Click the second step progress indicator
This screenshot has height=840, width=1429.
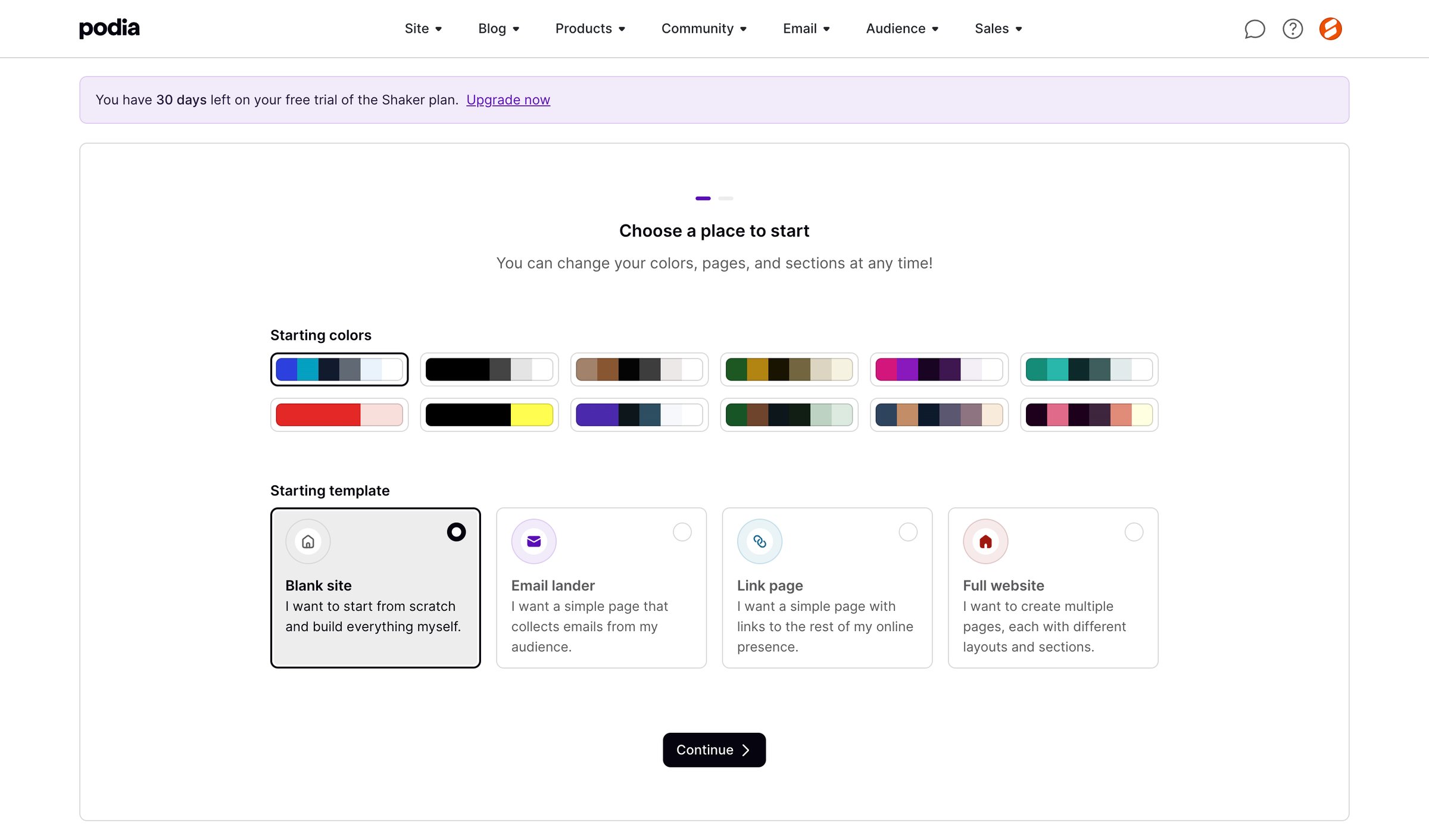(725, 198)
